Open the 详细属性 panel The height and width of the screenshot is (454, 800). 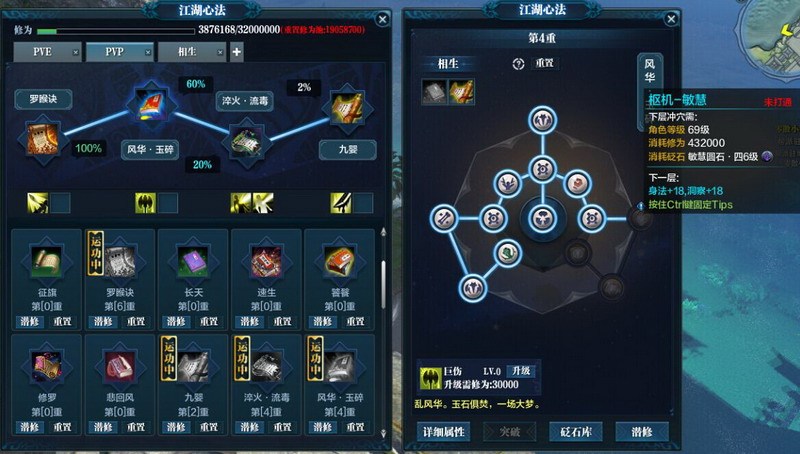pyautogui.click(x=443, y=432)
